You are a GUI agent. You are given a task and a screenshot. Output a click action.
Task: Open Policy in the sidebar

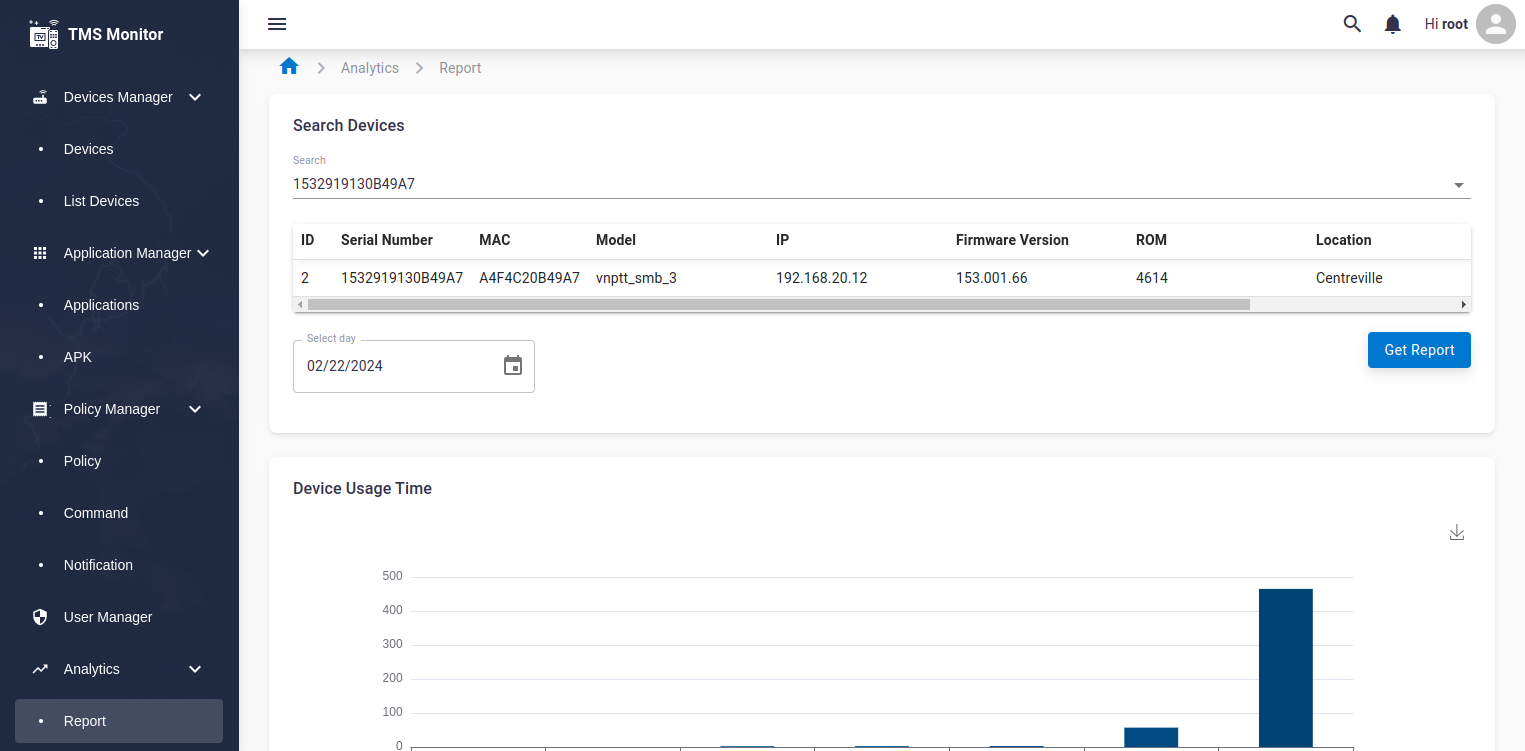[x=119, y=461]
